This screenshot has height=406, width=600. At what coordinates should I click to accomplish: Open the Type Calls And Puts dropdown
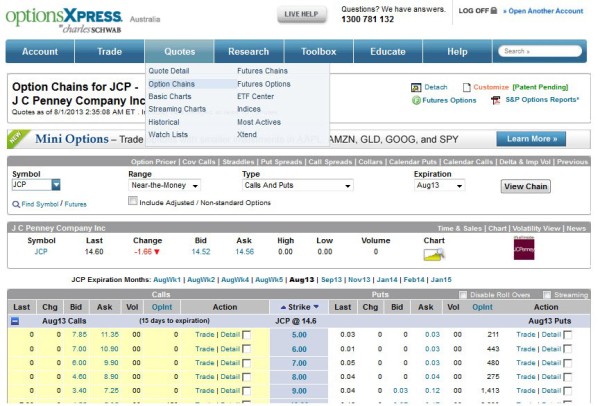coord(298,186)
